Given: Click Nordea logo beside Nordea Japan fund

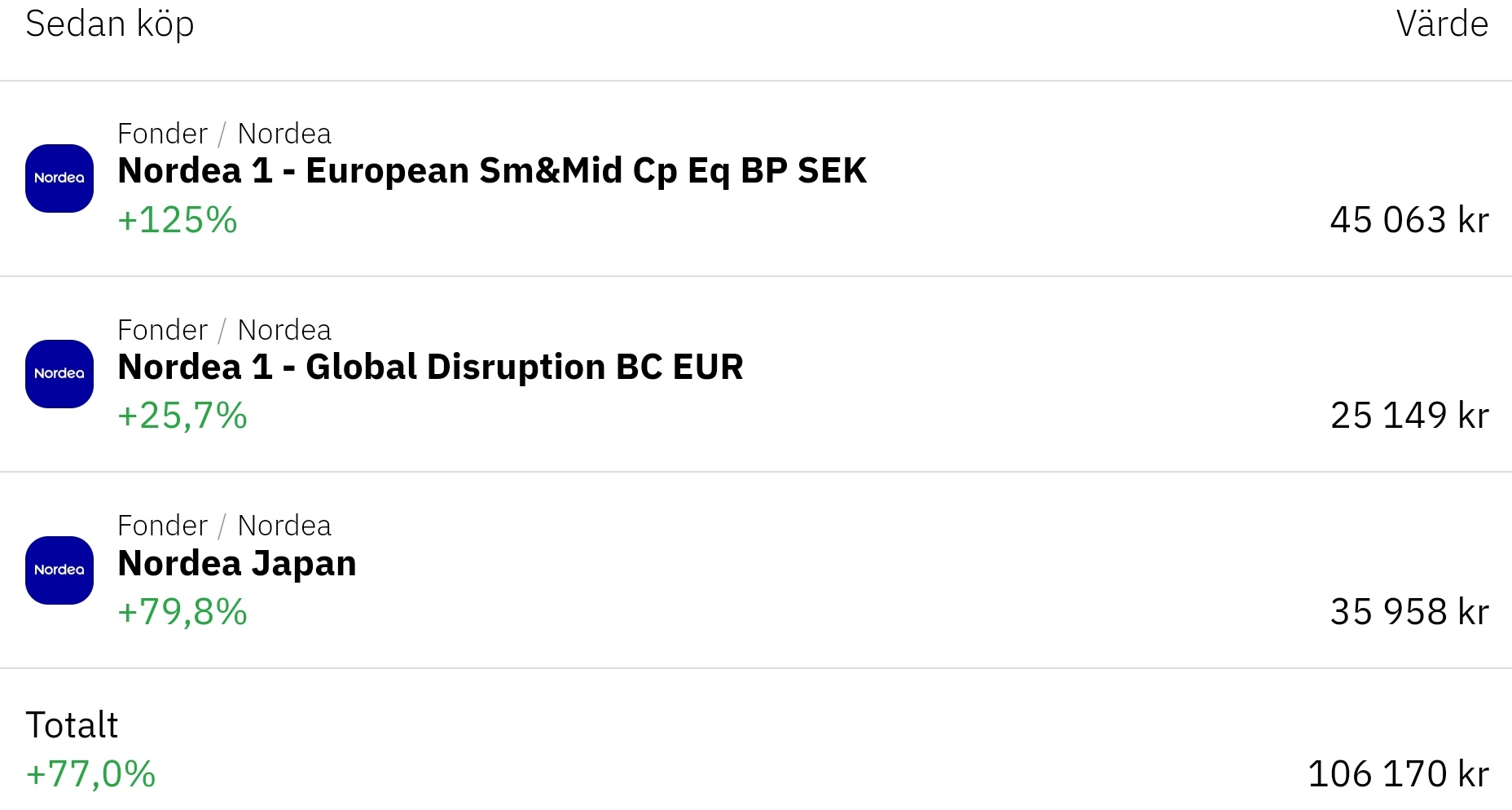Looking at the screenshot, I should point(59,570).
